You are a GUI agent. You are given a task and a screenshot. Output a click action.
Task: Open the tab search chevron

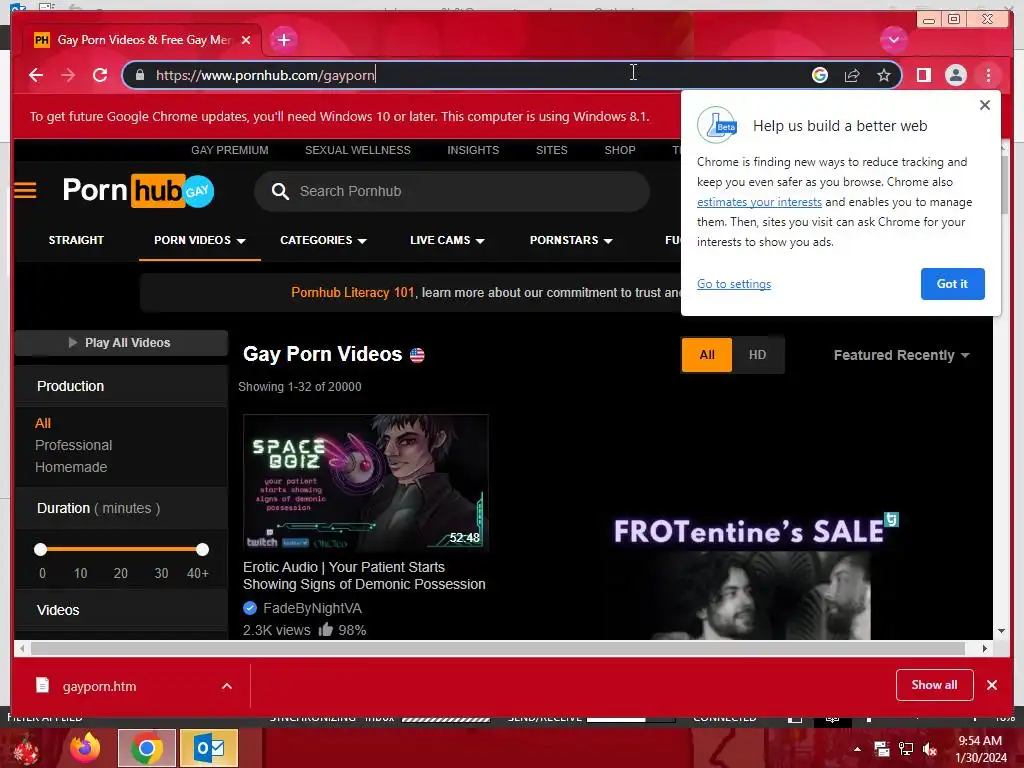pyautogui.click(x=893, y=40)
